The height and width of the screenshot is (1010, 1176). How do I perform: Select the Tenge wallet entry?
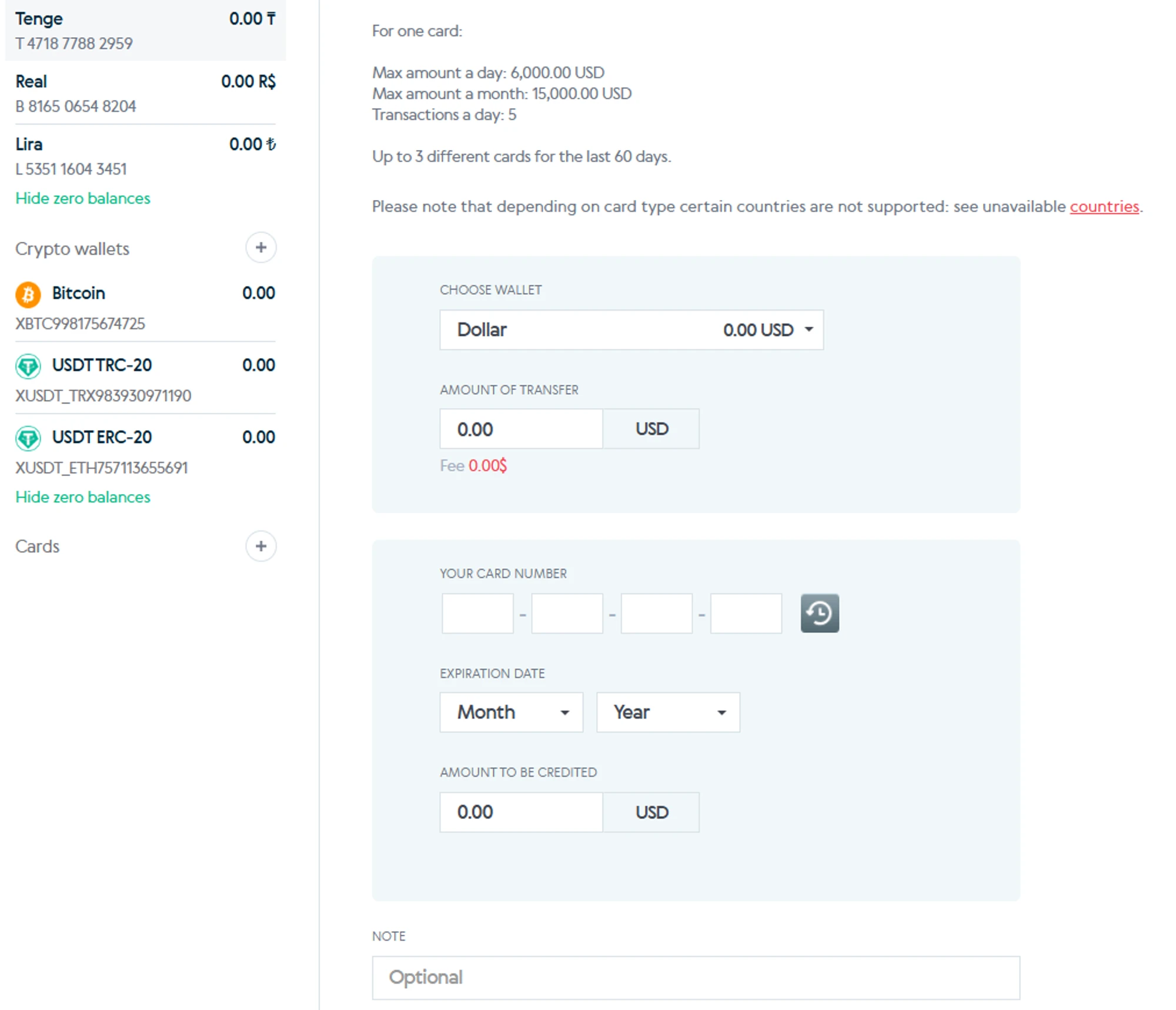(x=145, y=31)
